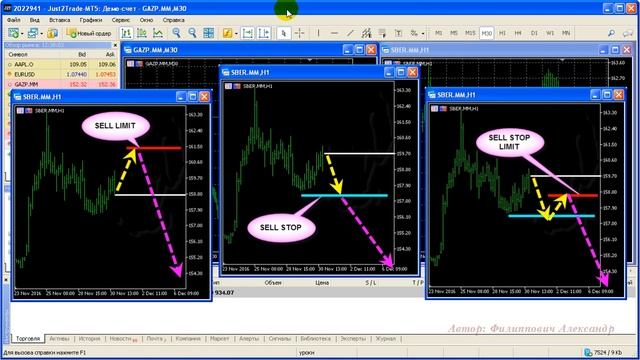This screenshot has width=640, height=360.
Task: Open the Маркет tab
Action: [219, 338]
